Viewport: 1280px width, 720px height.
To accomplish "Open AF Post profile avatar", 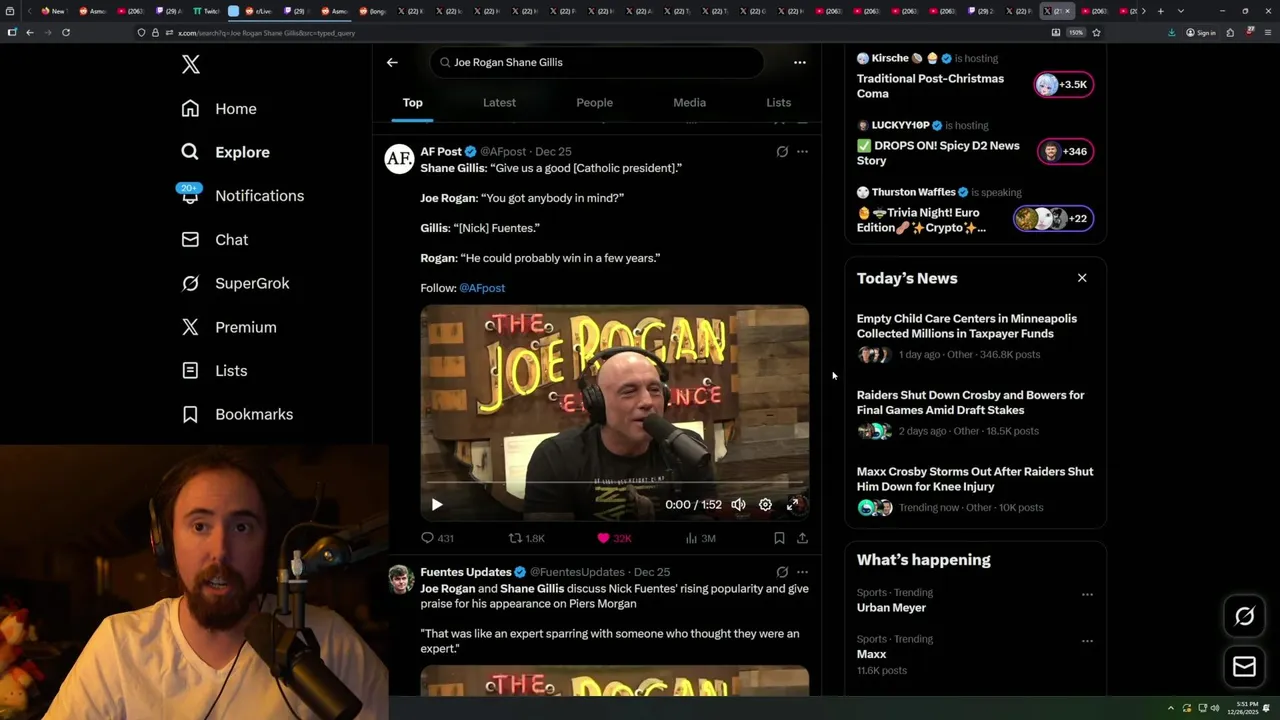I will click(x=399, y=158).
